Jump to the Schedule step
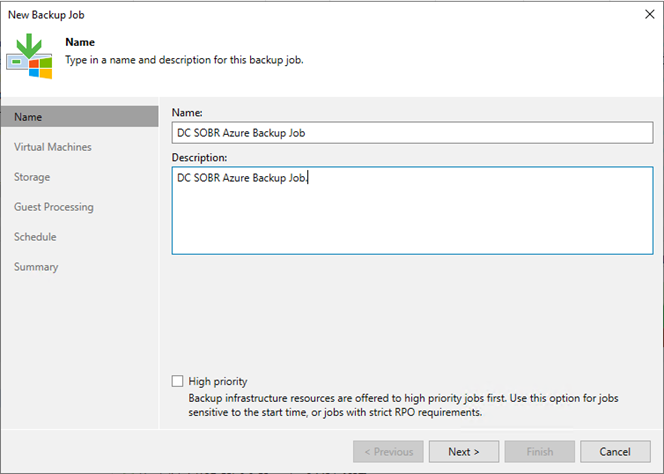Screen dimensions: 664x474 pyautogui.click(x=35, y=236)
